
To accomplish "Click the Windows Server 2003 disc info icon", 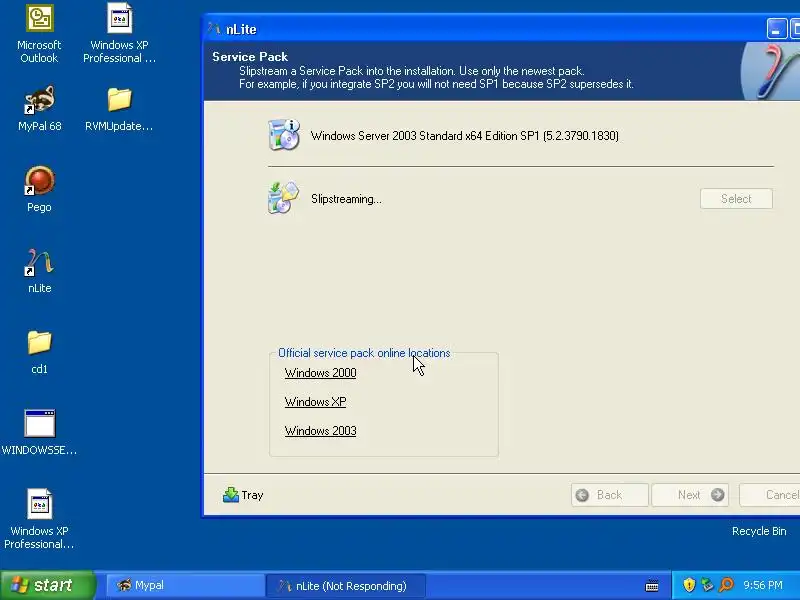I will 284,135.
